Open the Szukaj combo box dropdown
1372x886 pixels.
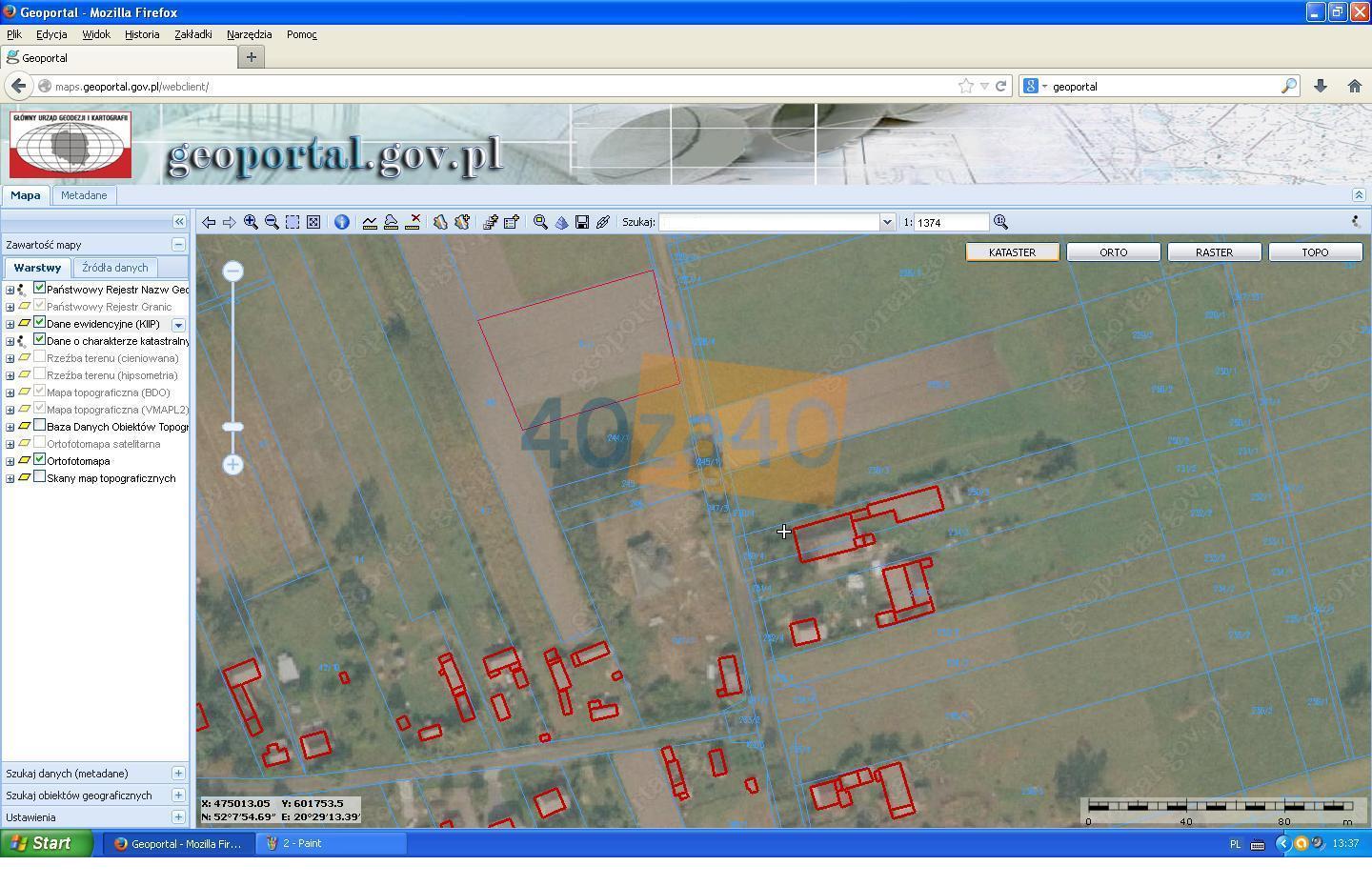(887, 222)
